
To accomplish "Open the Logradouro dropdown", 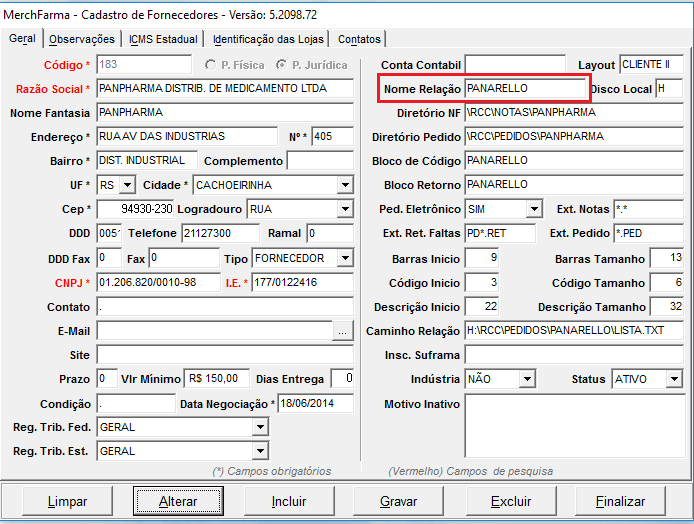I will pyautogui.click(x=344, y=210).
